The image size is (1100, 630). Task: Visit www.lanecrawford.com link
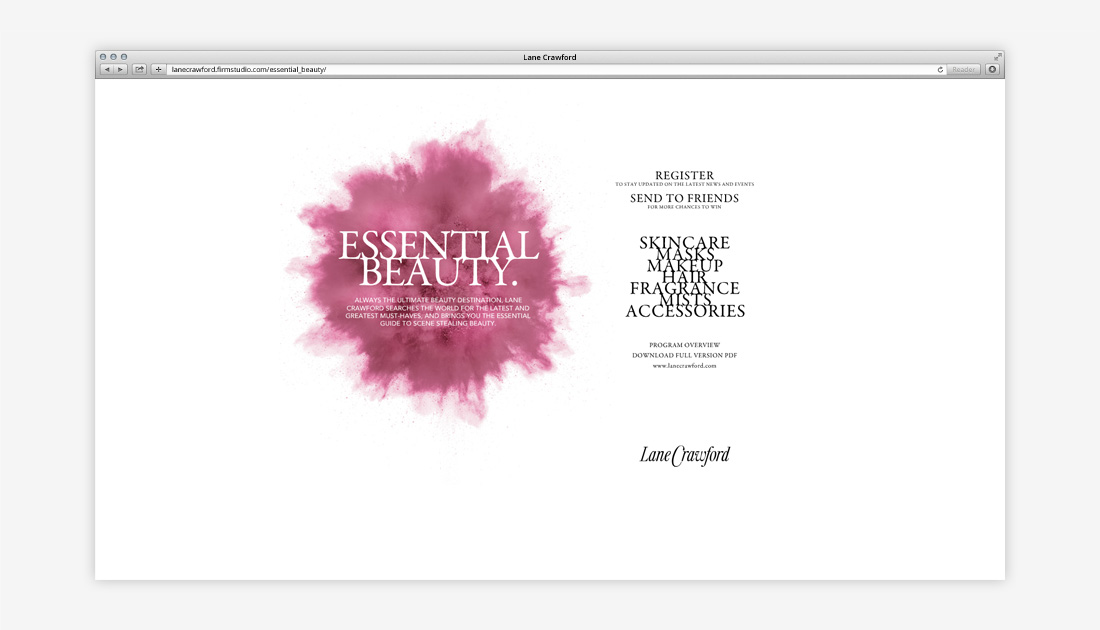pyautogui.click(x=685, y=366)
